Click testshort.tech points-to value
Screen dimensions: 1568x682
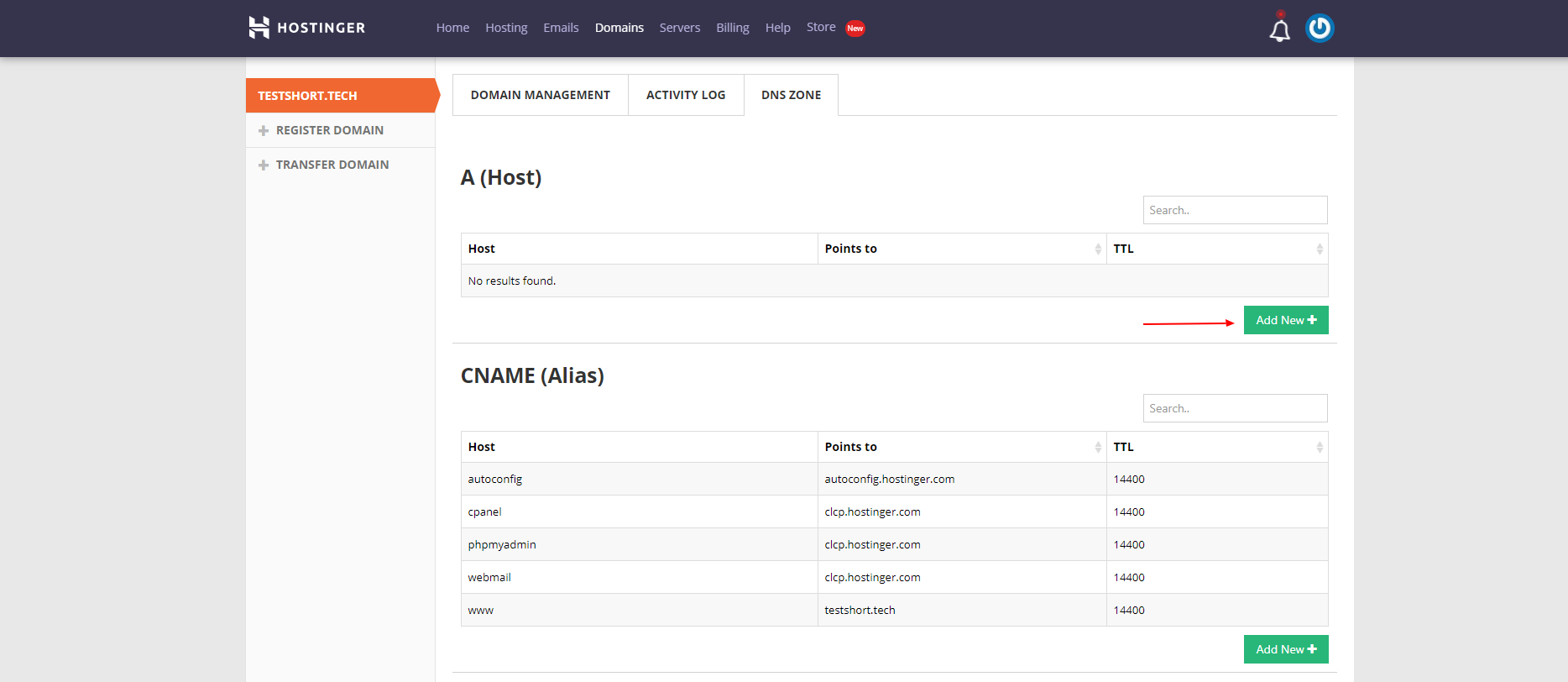[860, 610]
